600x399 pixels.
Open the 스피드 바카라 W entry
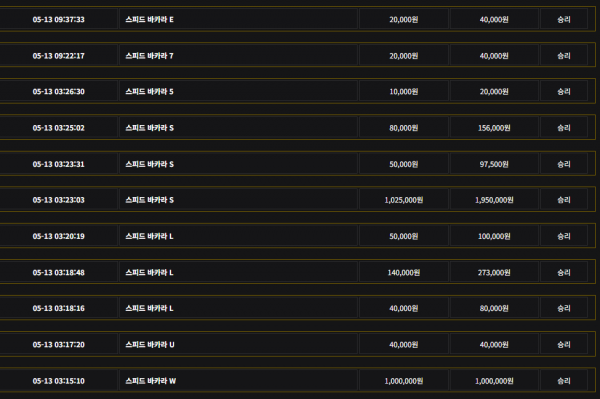click(x=298, y=381)
